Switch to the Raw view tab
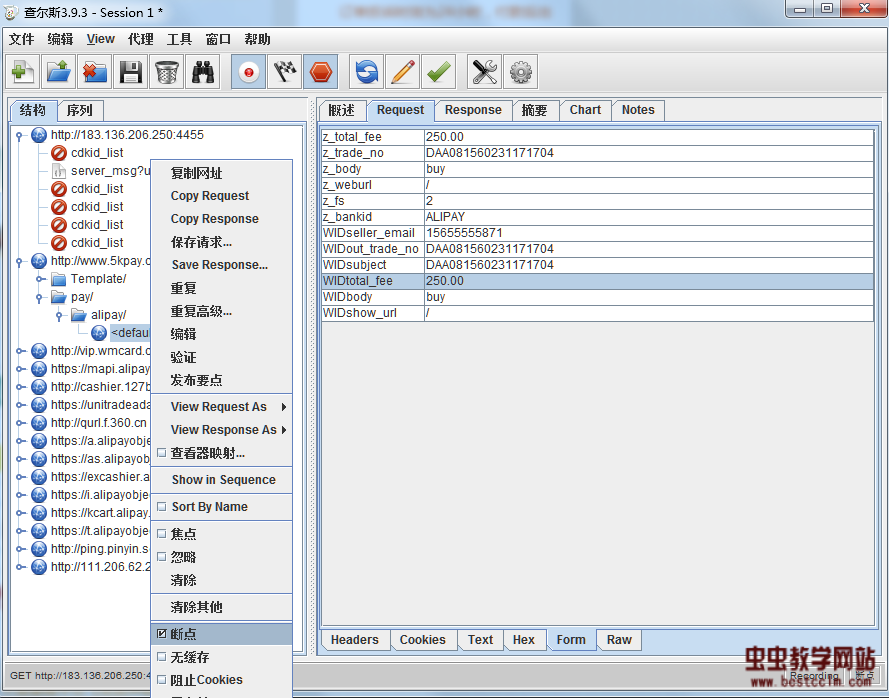This screenshot has width=889, height=698. tap(619, 640)
